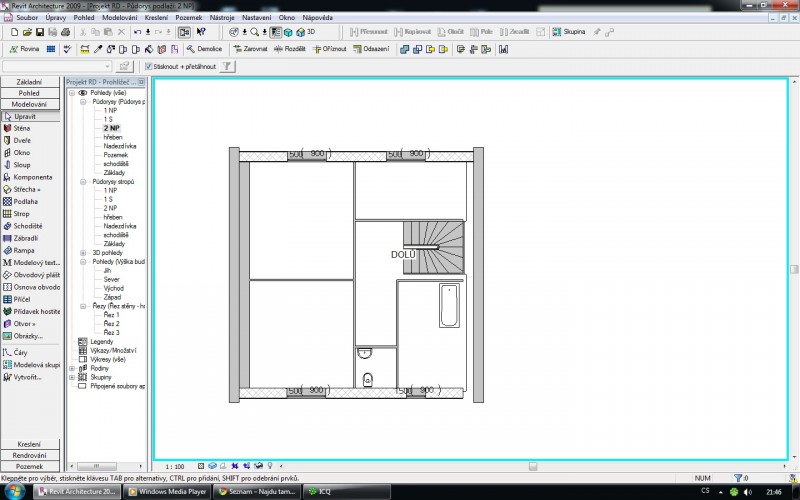The image size is (800, 500).
Task: Click the Demolice hammer tool
Action: click(x=203, y=48)
